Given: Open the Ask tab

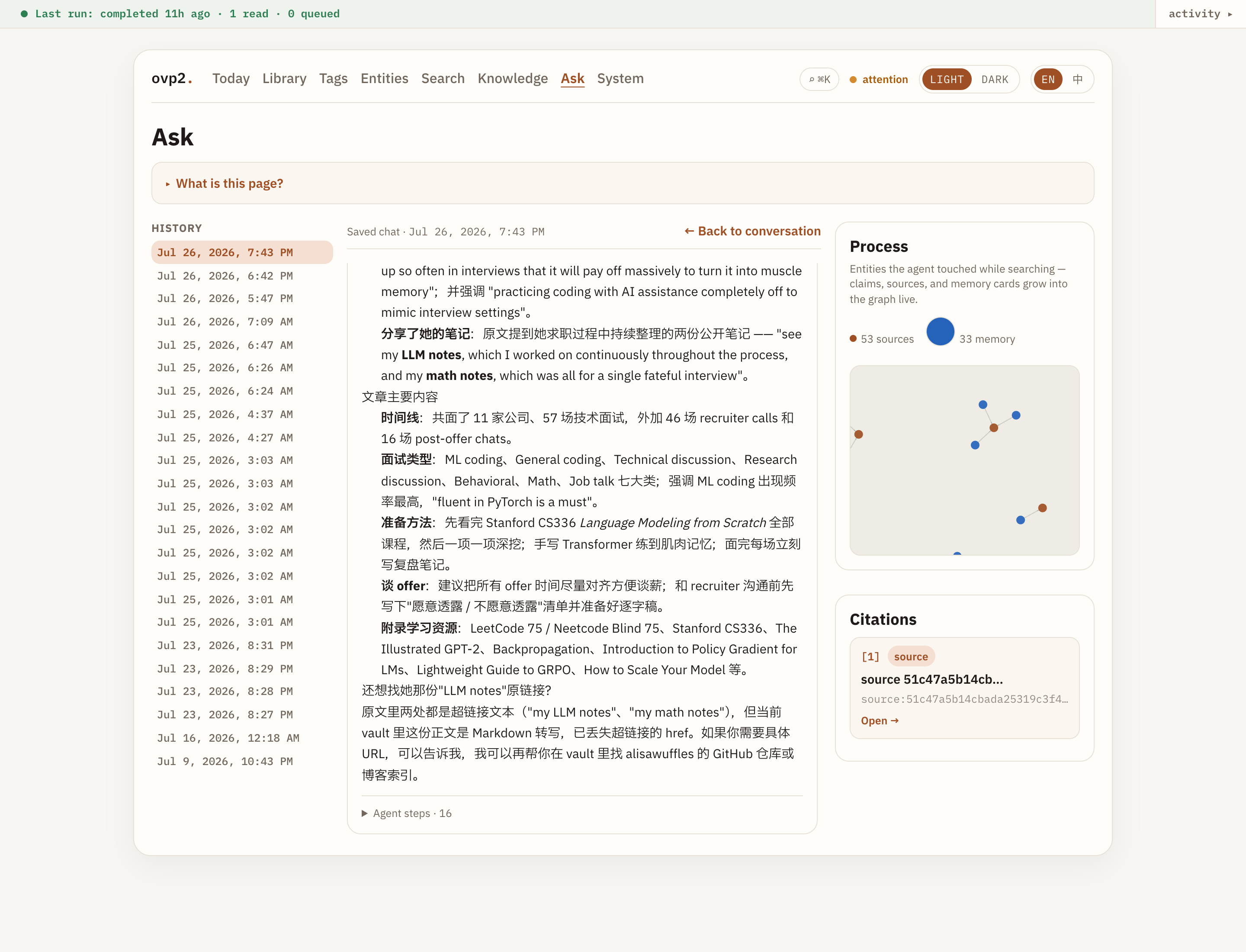Looking at the screenshot, I should pos(572,78).
